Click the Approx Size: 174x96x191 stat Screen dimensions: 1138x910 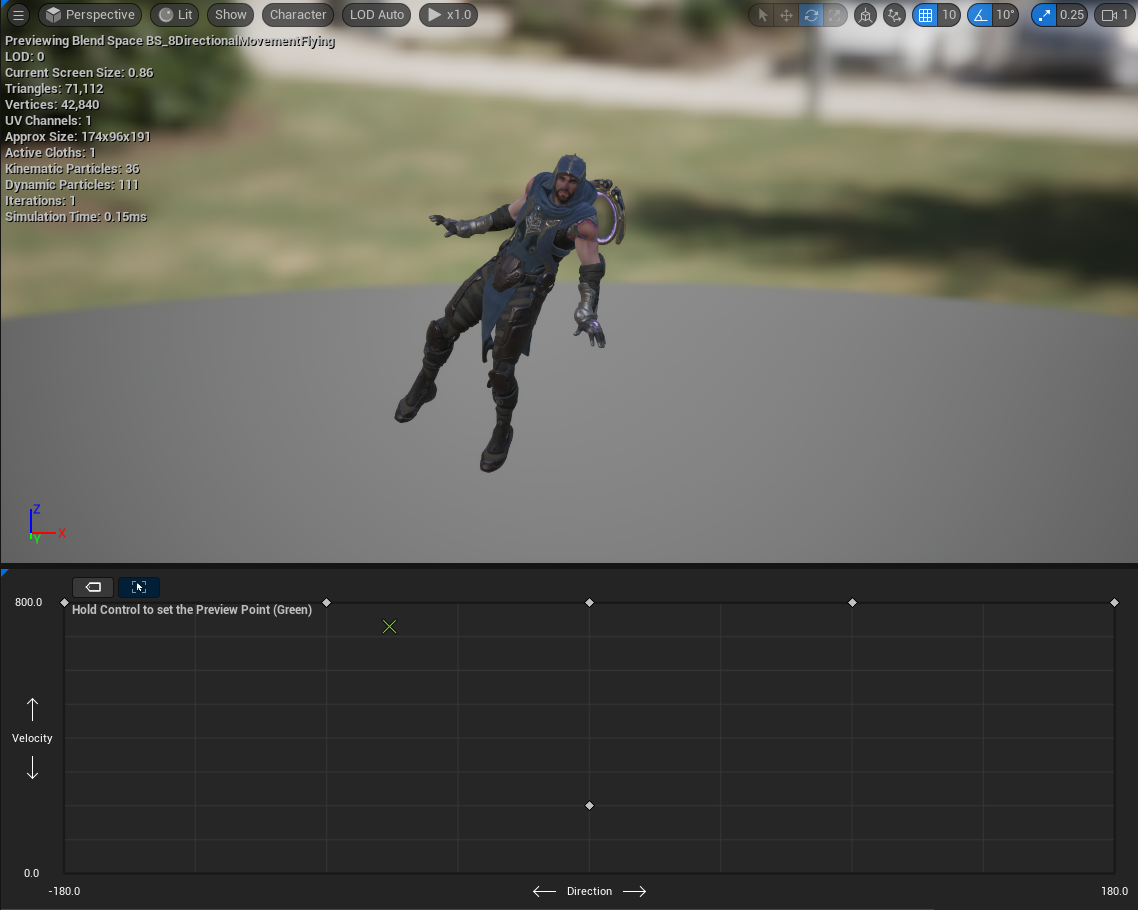pos(78,136)
